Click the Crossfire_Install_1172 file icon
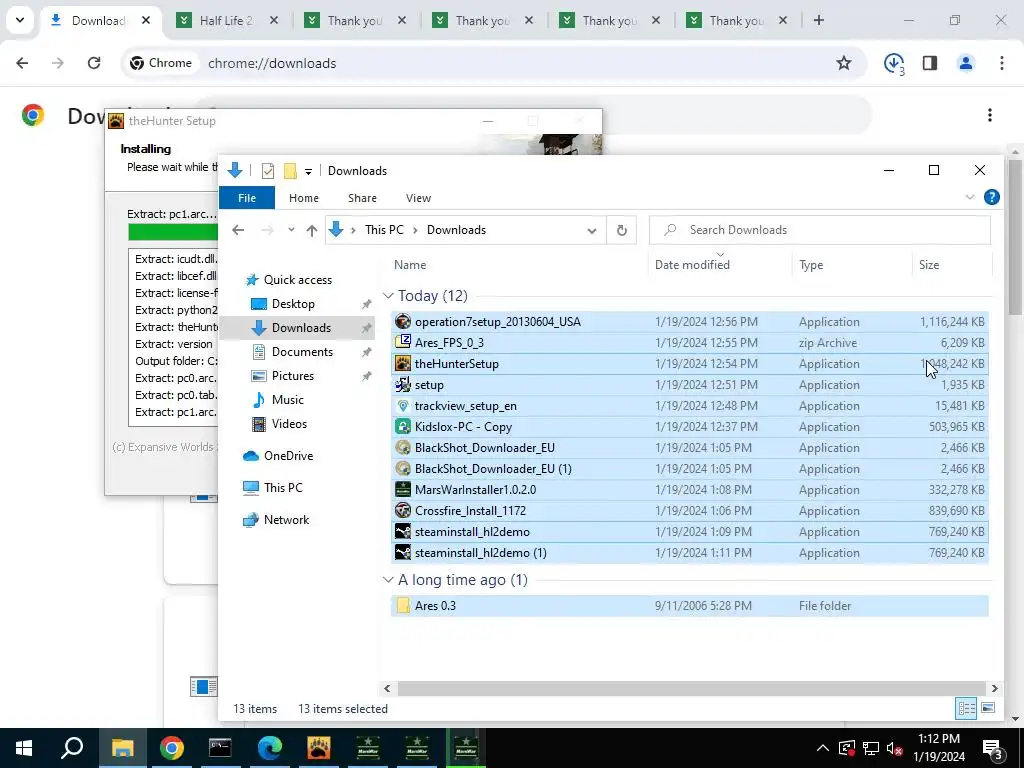The height and width of the screenshot is (768, 1024). click(403, 511)
